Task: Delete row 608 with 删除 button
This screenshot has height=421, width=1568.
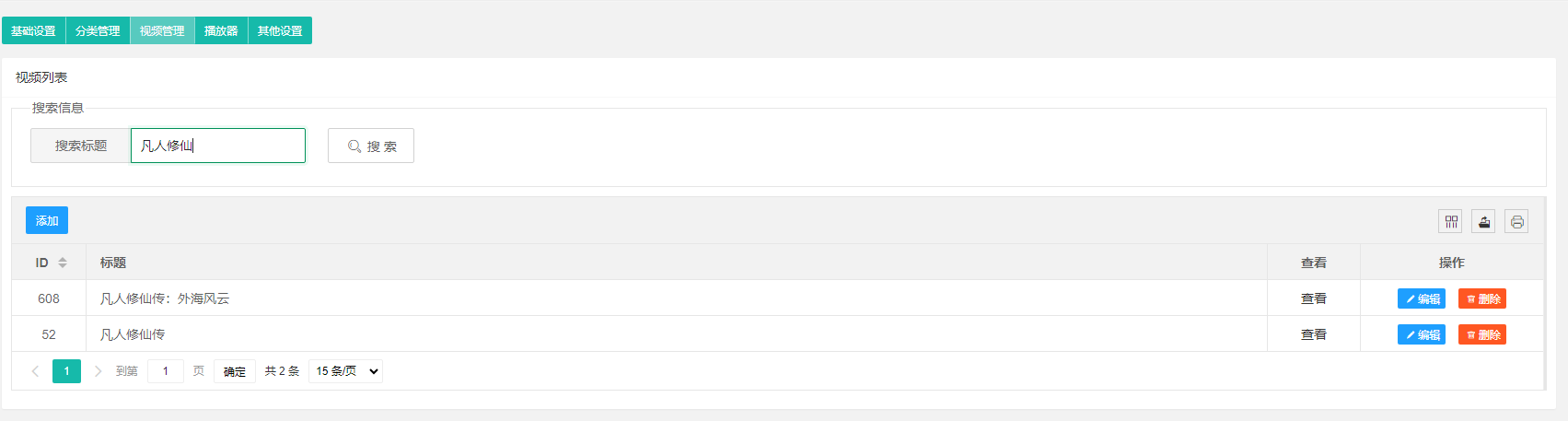Action: (1482, 298)
